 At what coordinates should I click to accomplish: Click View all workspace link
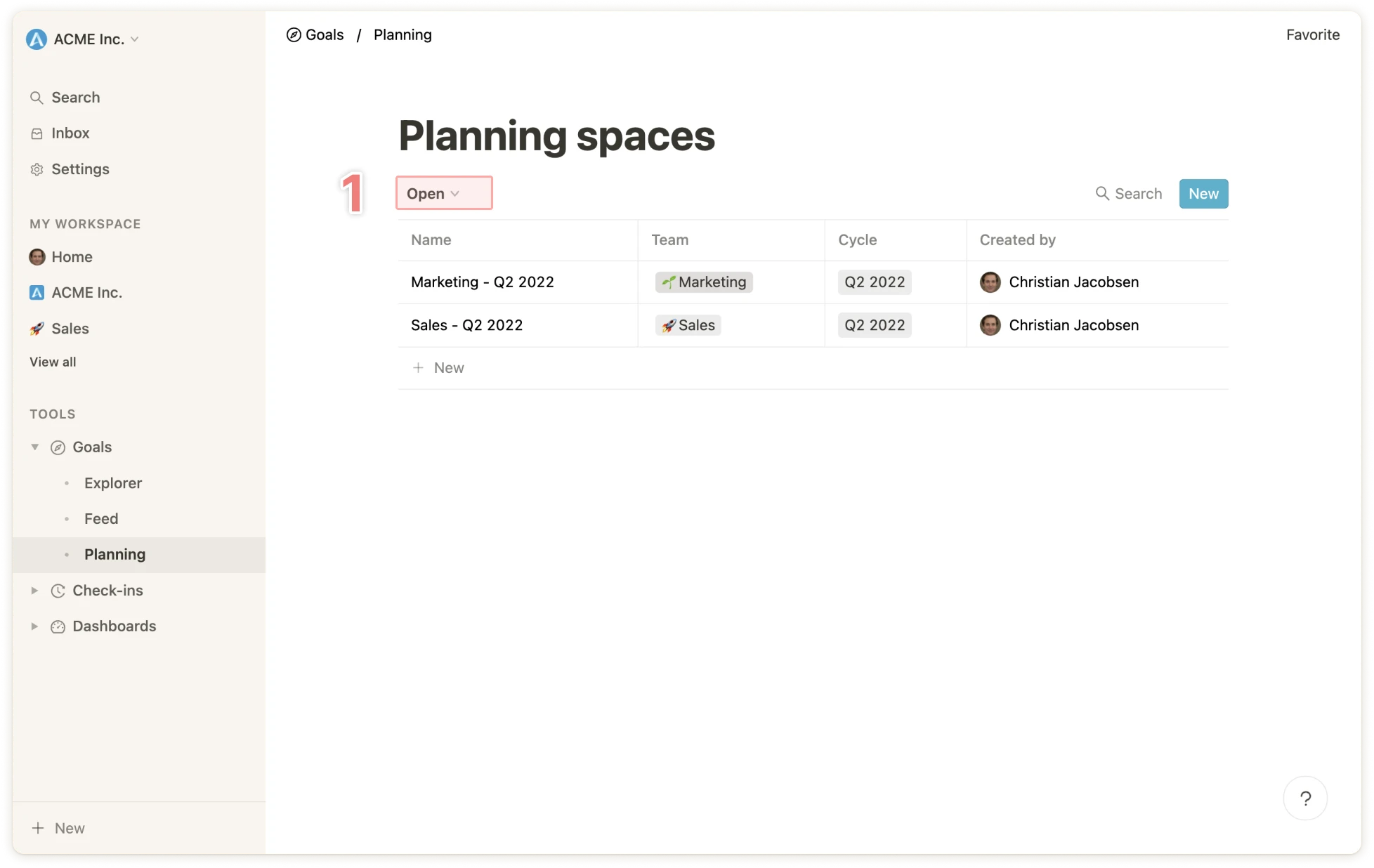tap(53, 362)
